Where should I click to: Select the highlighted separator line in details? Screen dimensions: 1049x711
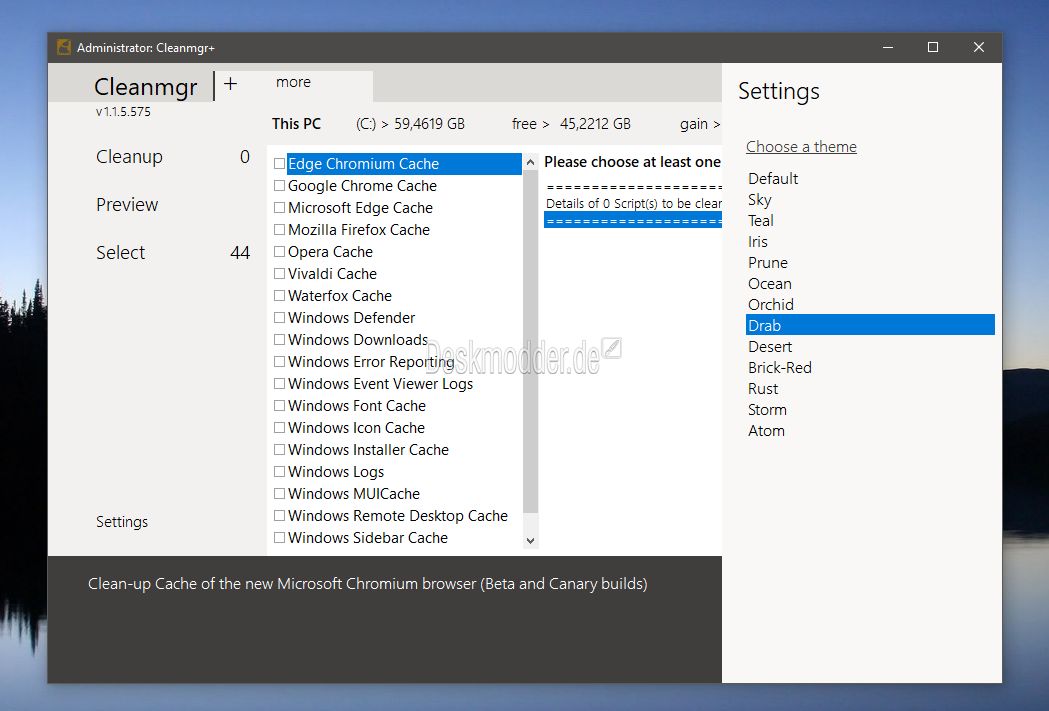(633, 220)
